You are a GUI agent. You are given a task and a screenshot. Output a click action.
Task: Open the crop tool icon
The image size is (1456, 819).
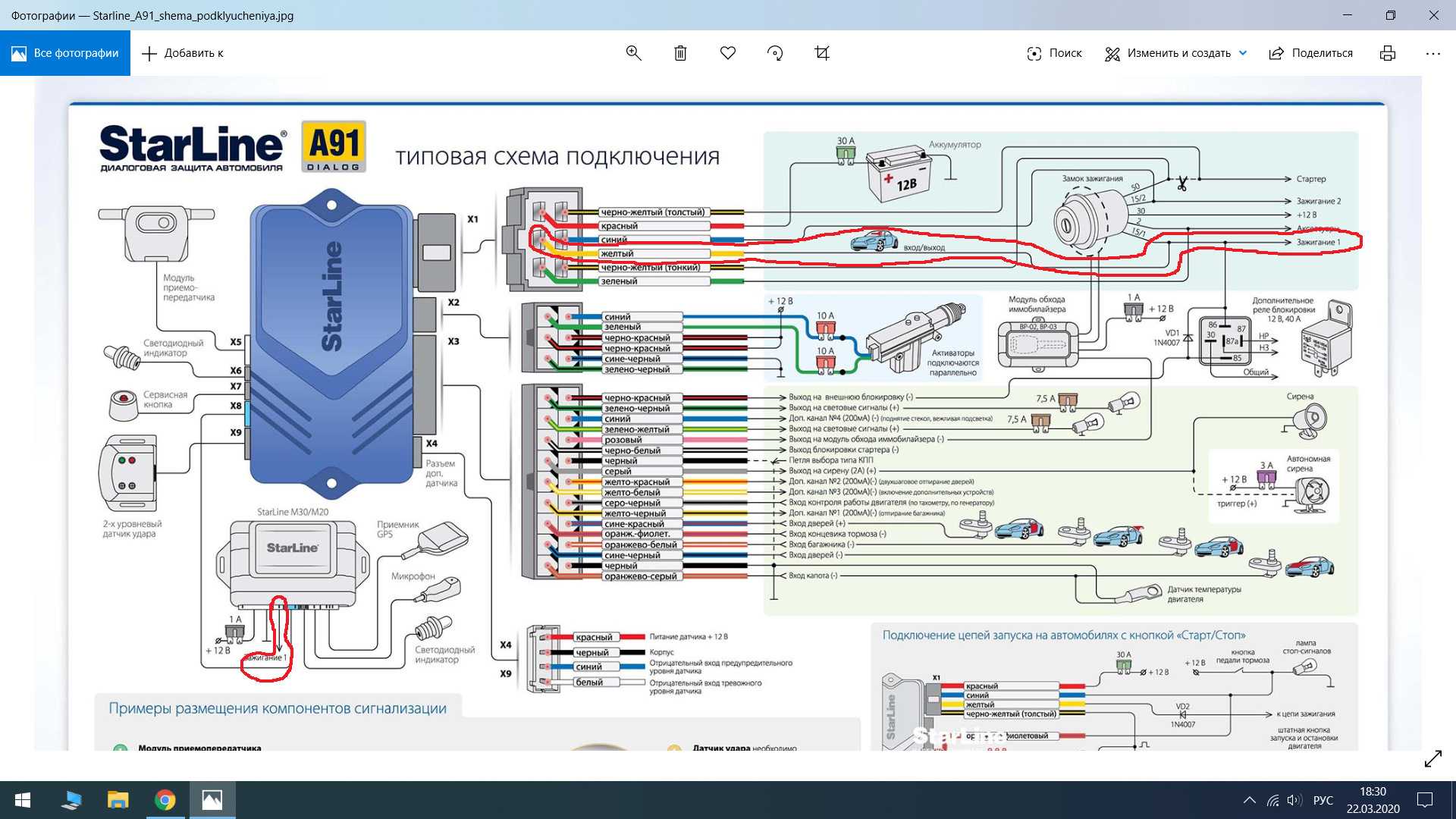(x=822, y=53)
